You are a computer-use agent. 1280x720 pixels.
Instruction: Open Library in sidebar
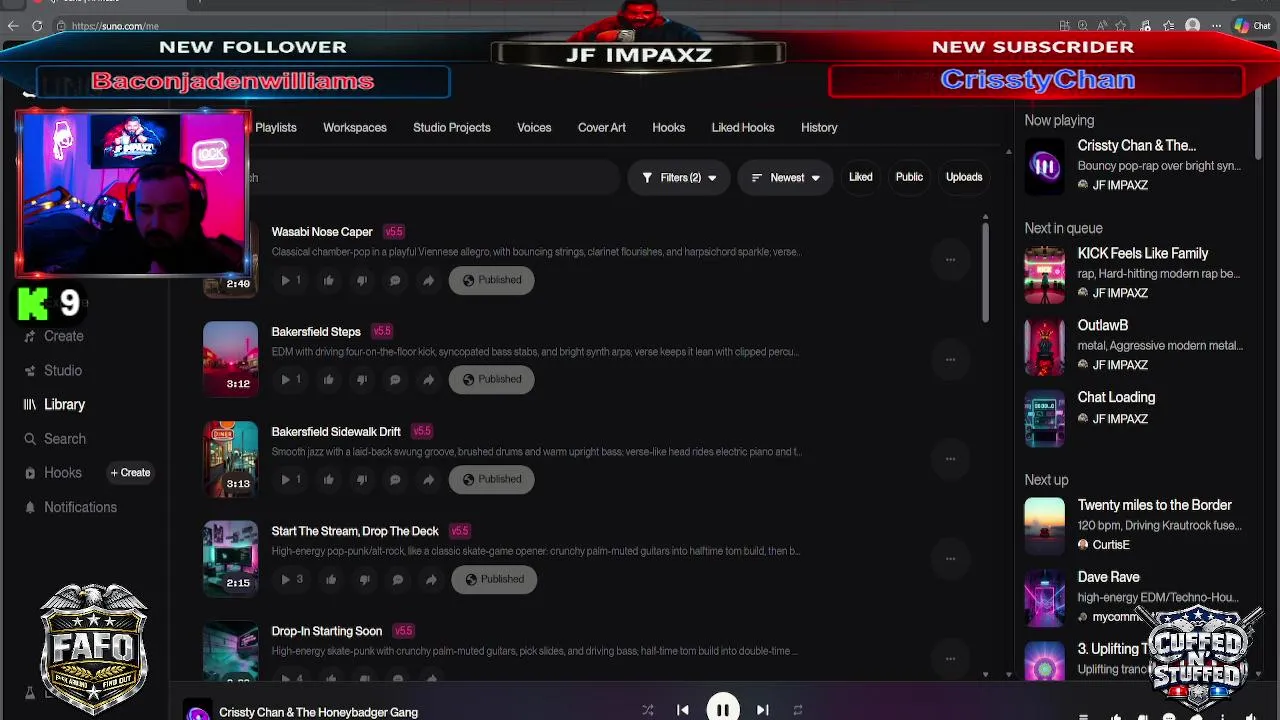[55, 405]
